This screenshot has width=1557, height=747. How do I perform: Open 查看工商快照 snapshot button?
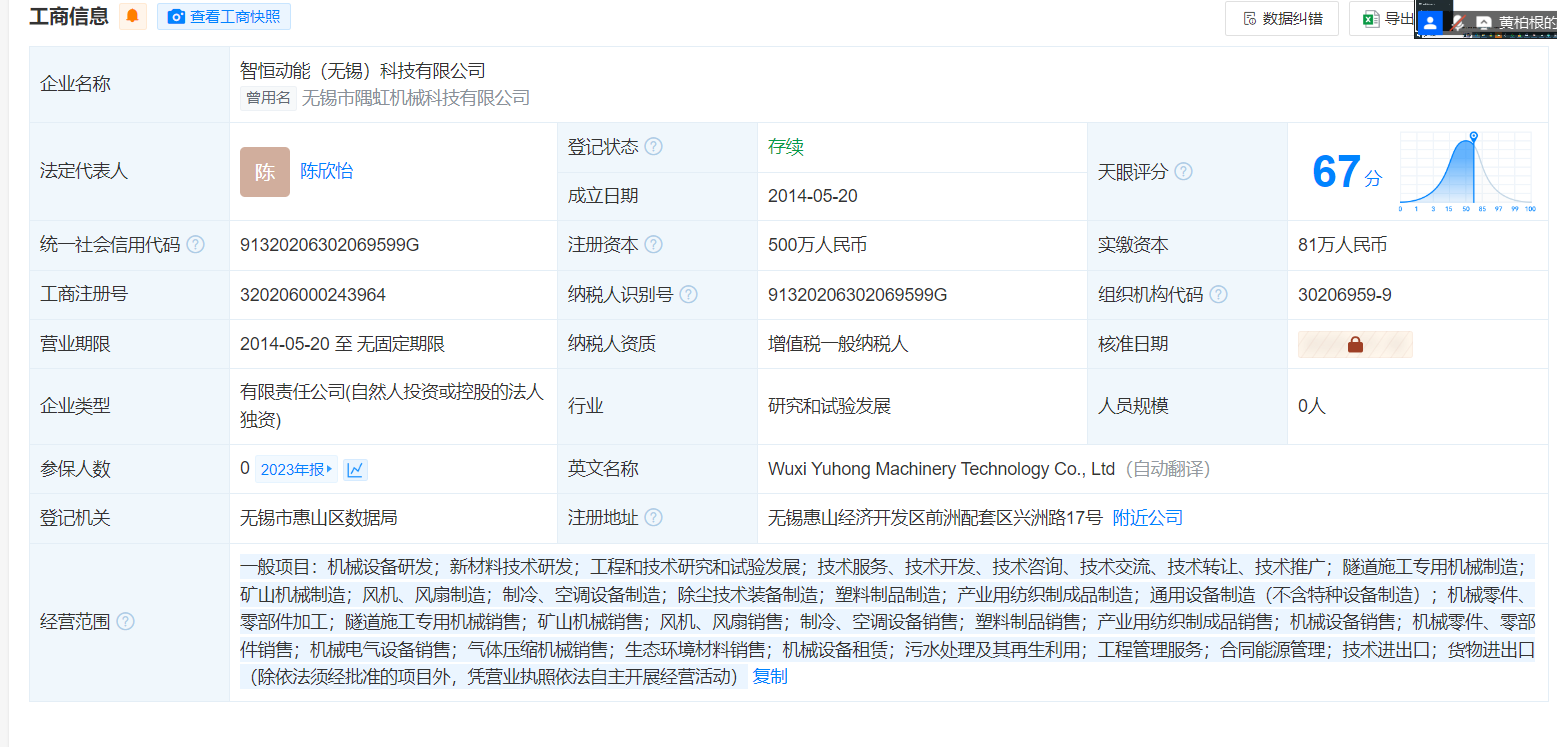pyautogui.click(x=224, y=17)
